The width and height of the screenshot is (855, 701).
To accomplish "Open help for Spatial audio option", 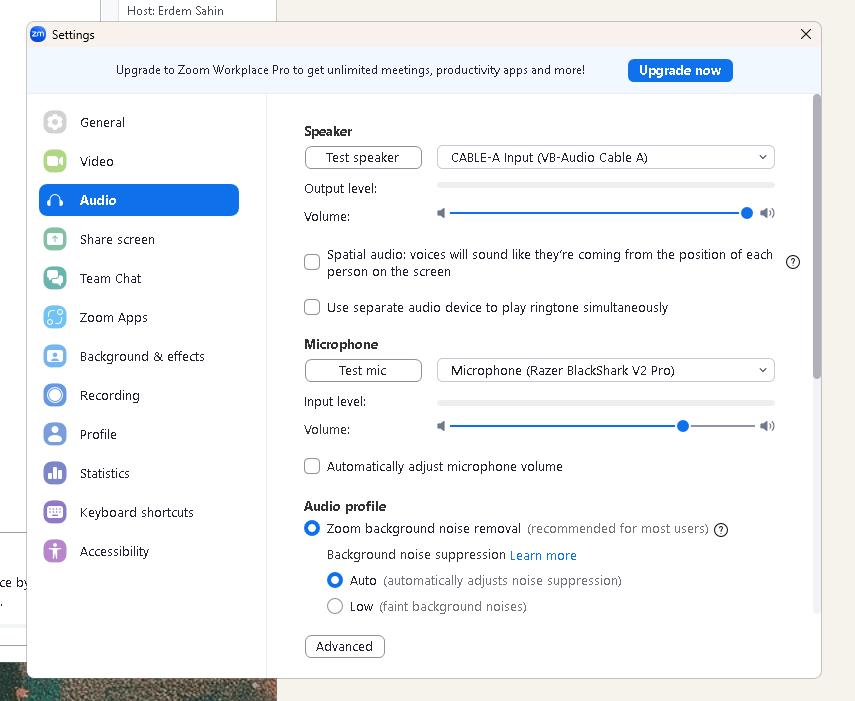I will (x=793, y=262).
